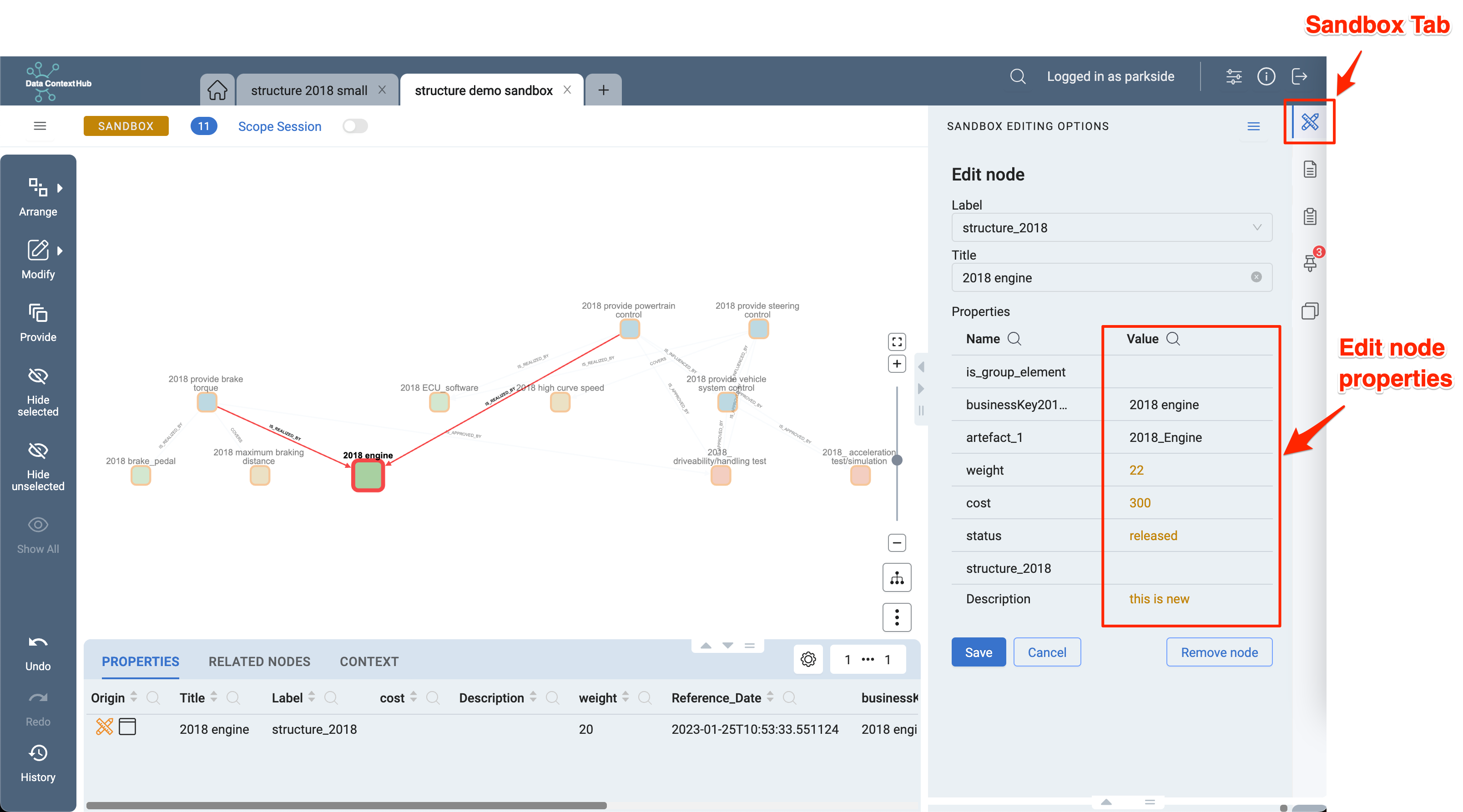Open the copy stack icon in right sidebar
The width and height of the screenshot is (1463, 812).
1310,311
